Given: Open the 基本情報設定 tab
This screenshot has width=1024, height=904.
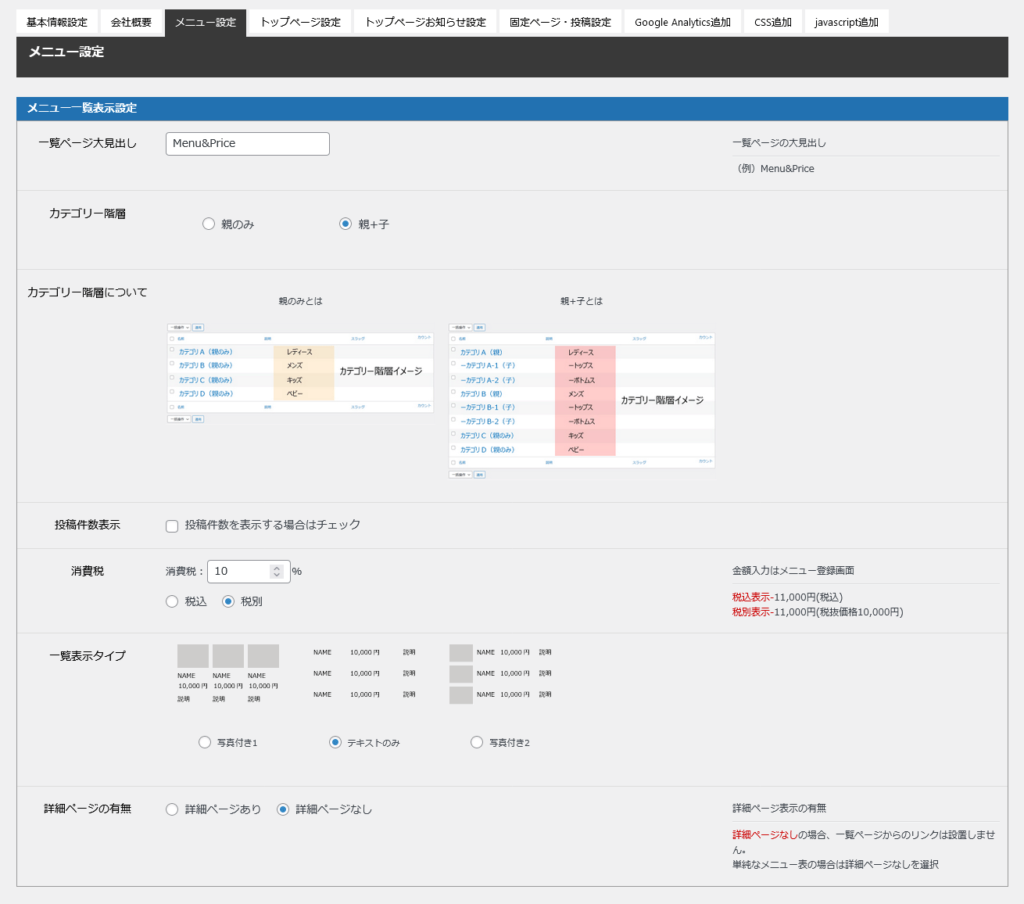Looking at the screenshot, I should tap(57, 22).
